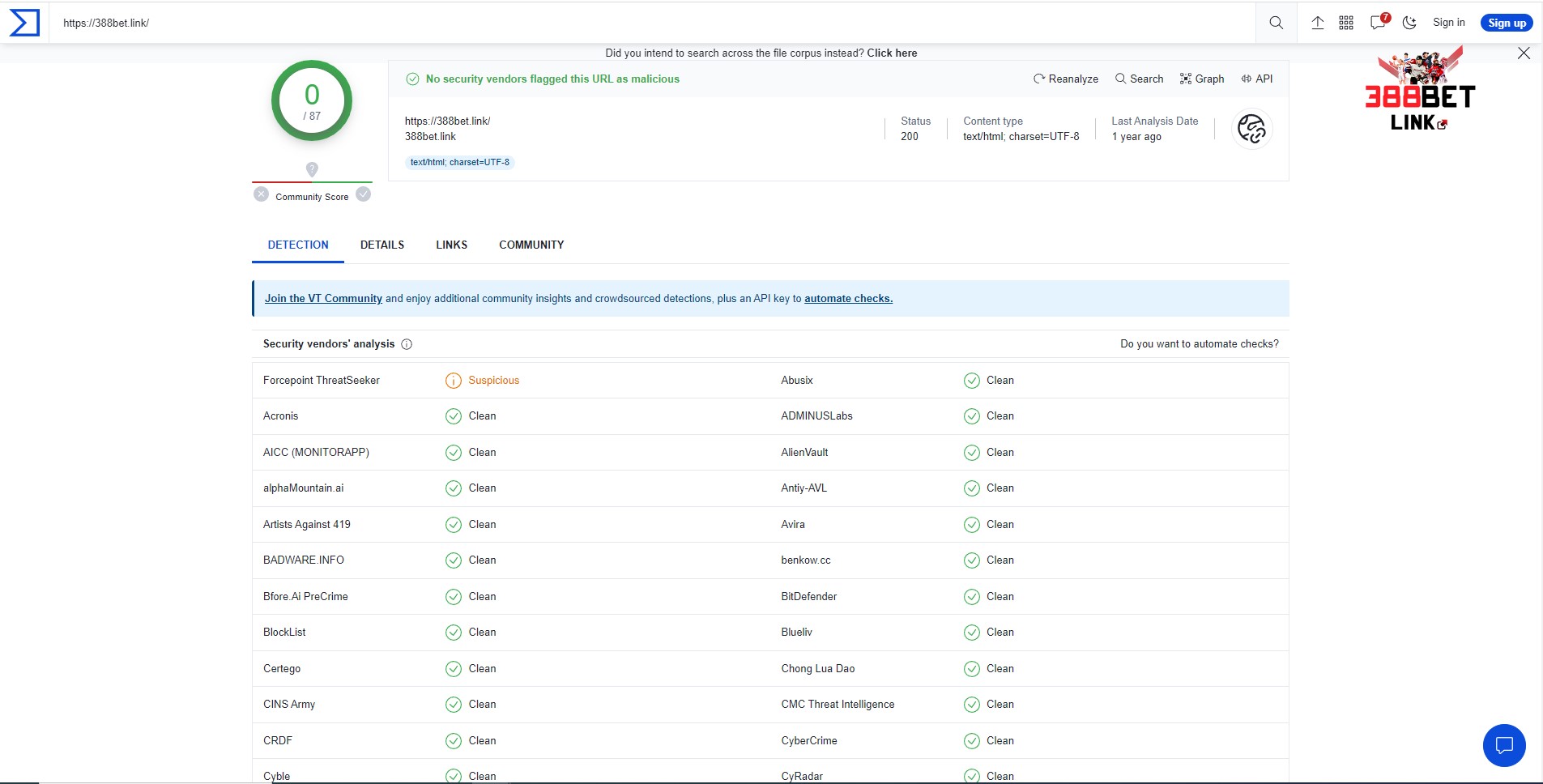The width and height of the screenshot is (1543, 784).
Task: Click the community score question marker
Action: (x=312, y=169)
